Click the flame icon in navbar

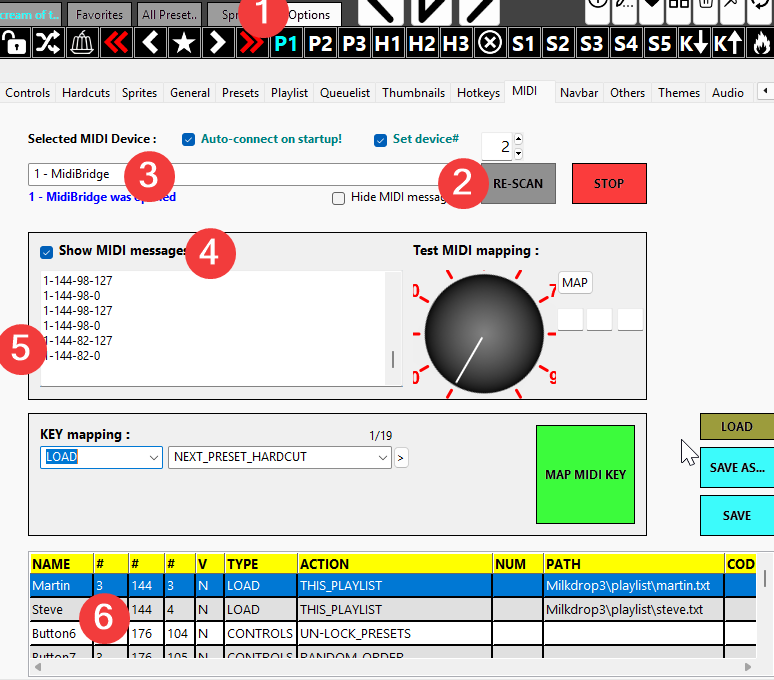[762, 43]
